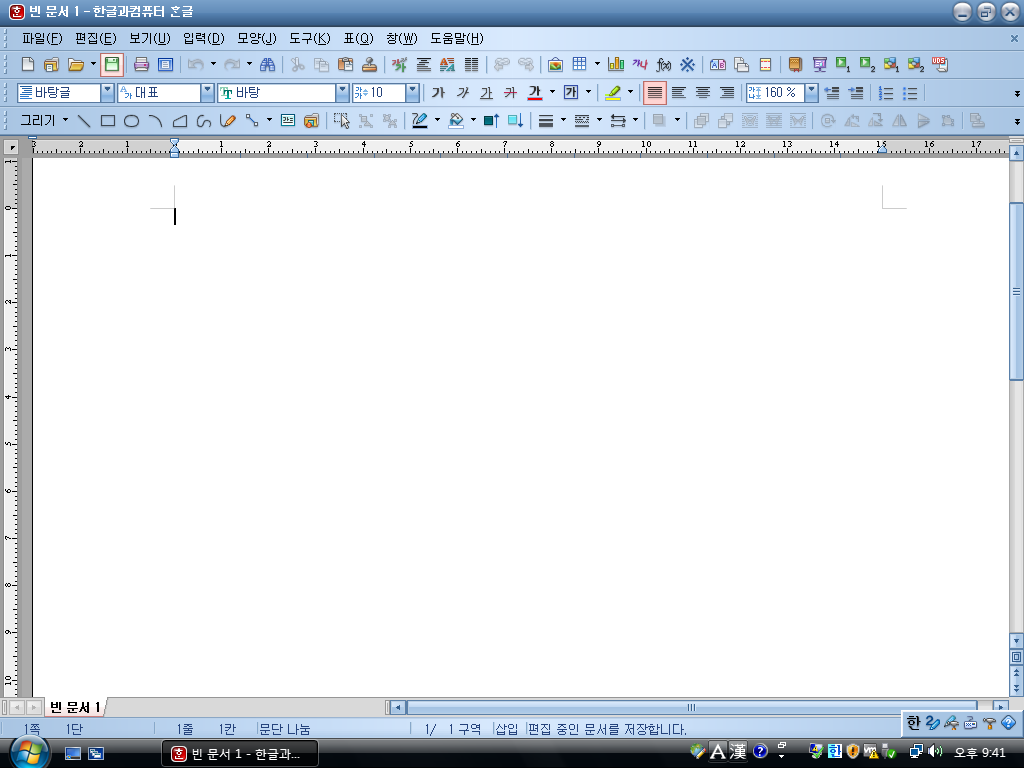This screenshot has height=768, width=1024.
Task: Open the 도움말(H) menu
Action: [456, 39]
